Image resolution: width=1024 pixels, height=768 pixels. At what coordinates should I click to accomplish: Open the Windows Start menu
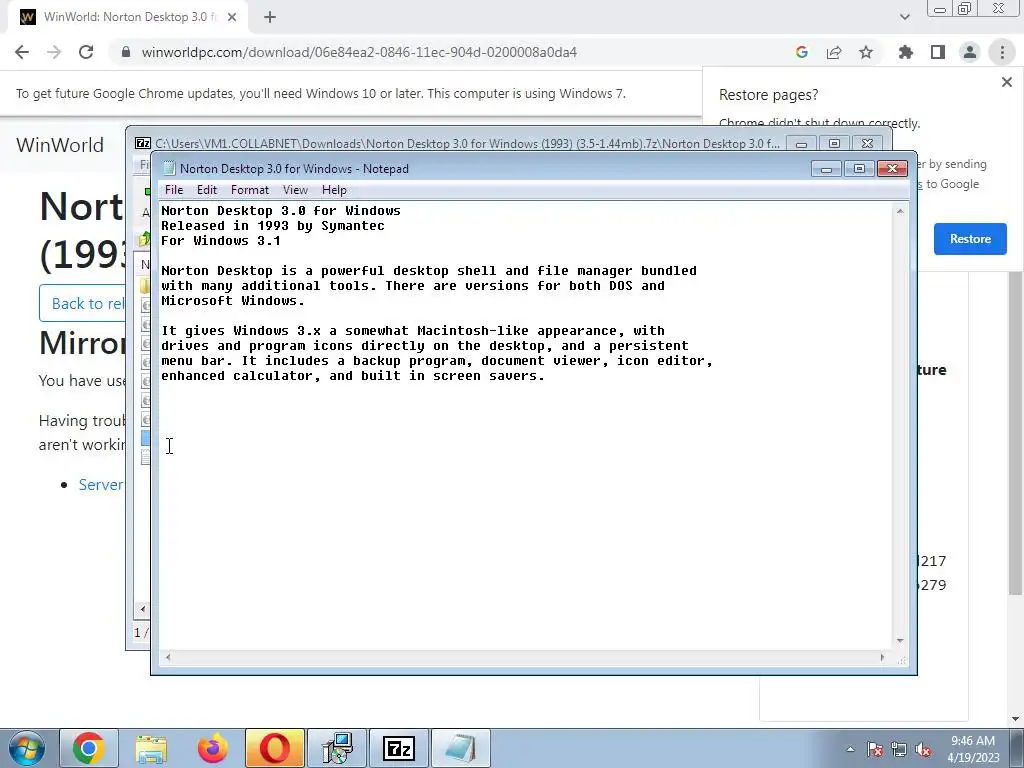click(26, 748)
